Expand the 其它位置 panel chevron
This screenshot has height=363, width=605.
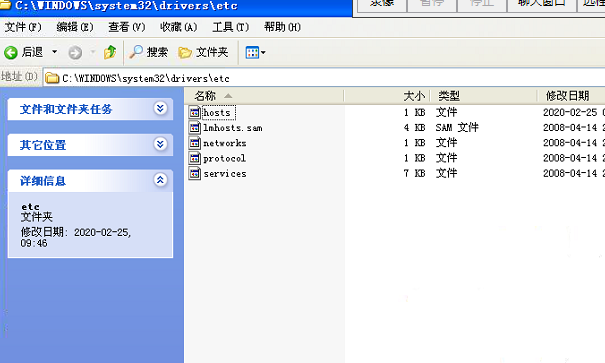(160, 144)
